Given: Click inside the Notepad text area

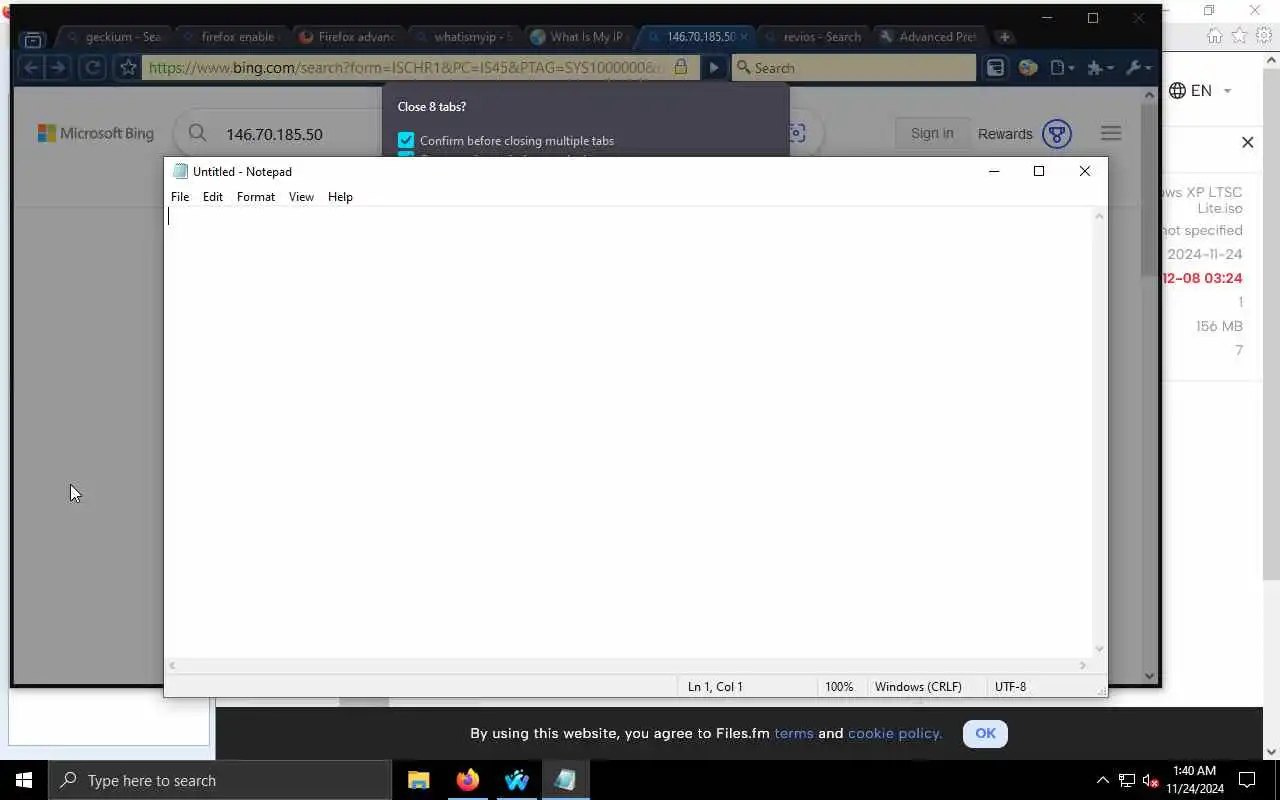Looking at the screenshot, I should [630, 432].
